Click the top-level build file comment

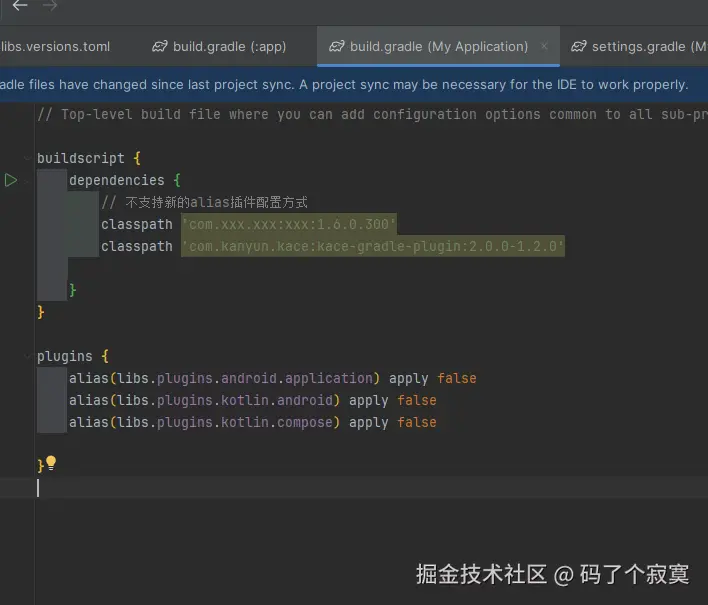(373, 115)
